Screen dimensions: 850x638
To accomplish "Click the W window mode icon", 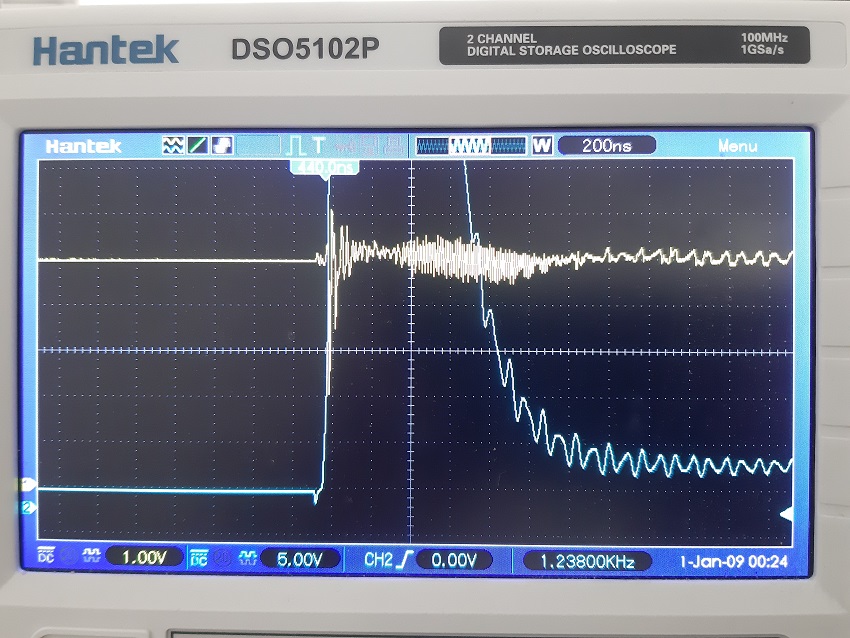I will point(542,145).
